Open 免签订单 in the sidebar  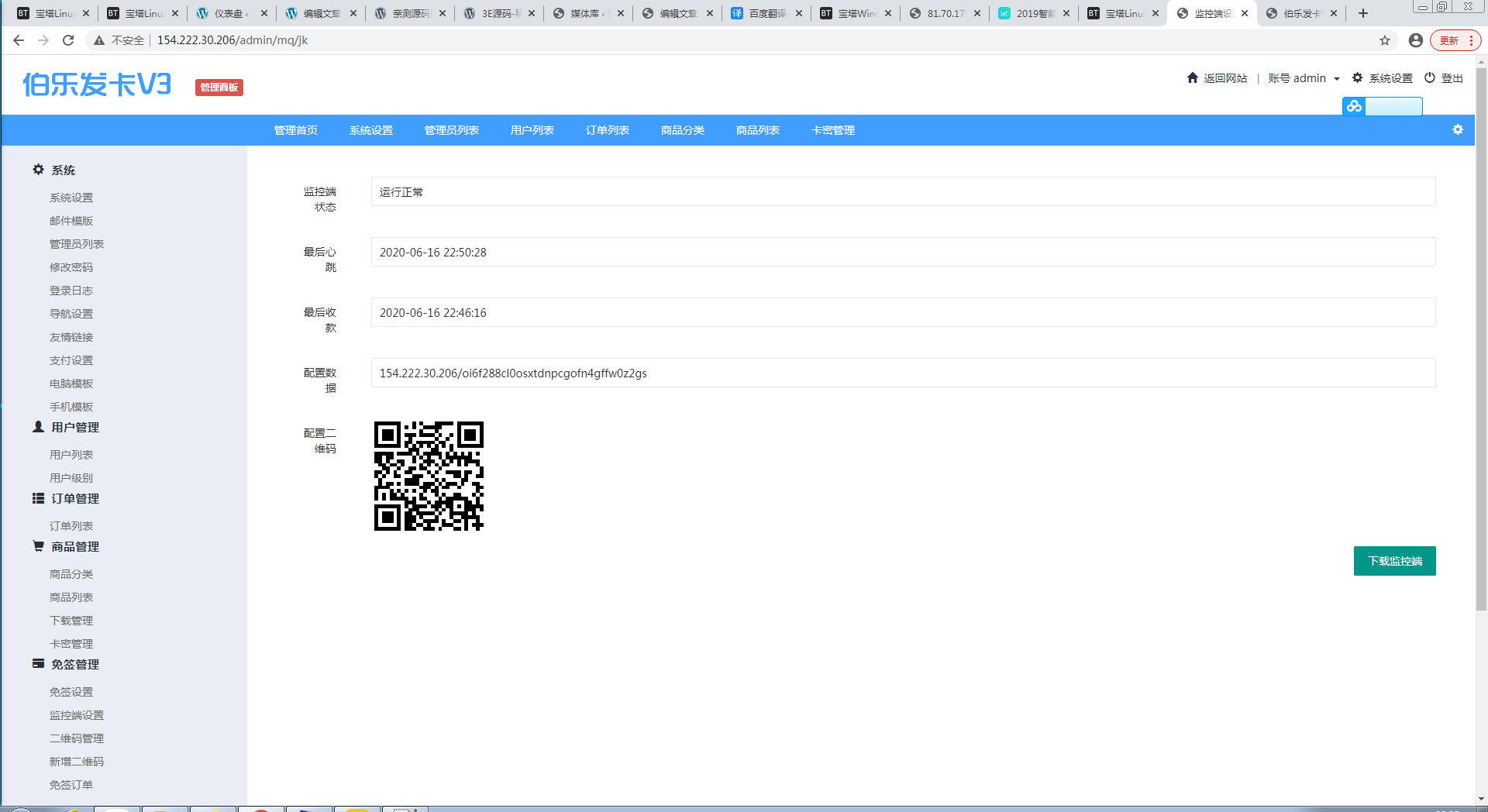click(71, 785)
